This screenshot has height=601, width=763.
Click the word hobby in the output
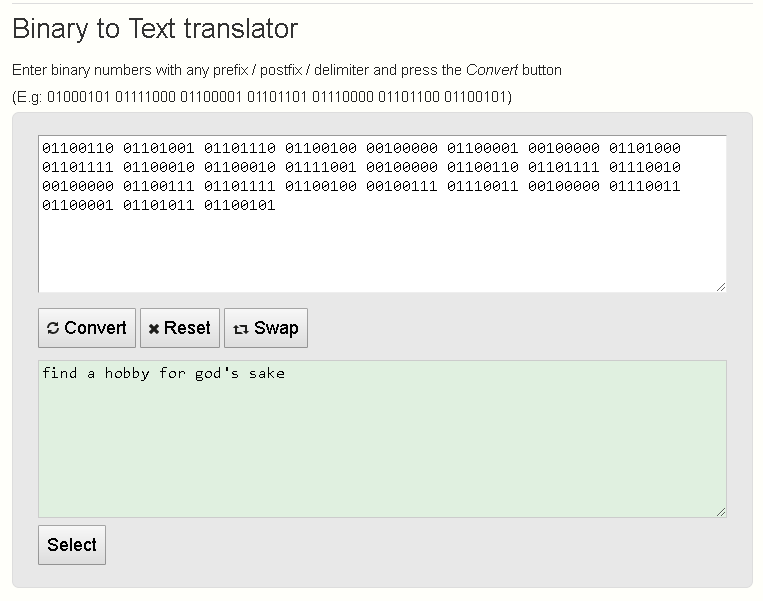tap(127, 374)
